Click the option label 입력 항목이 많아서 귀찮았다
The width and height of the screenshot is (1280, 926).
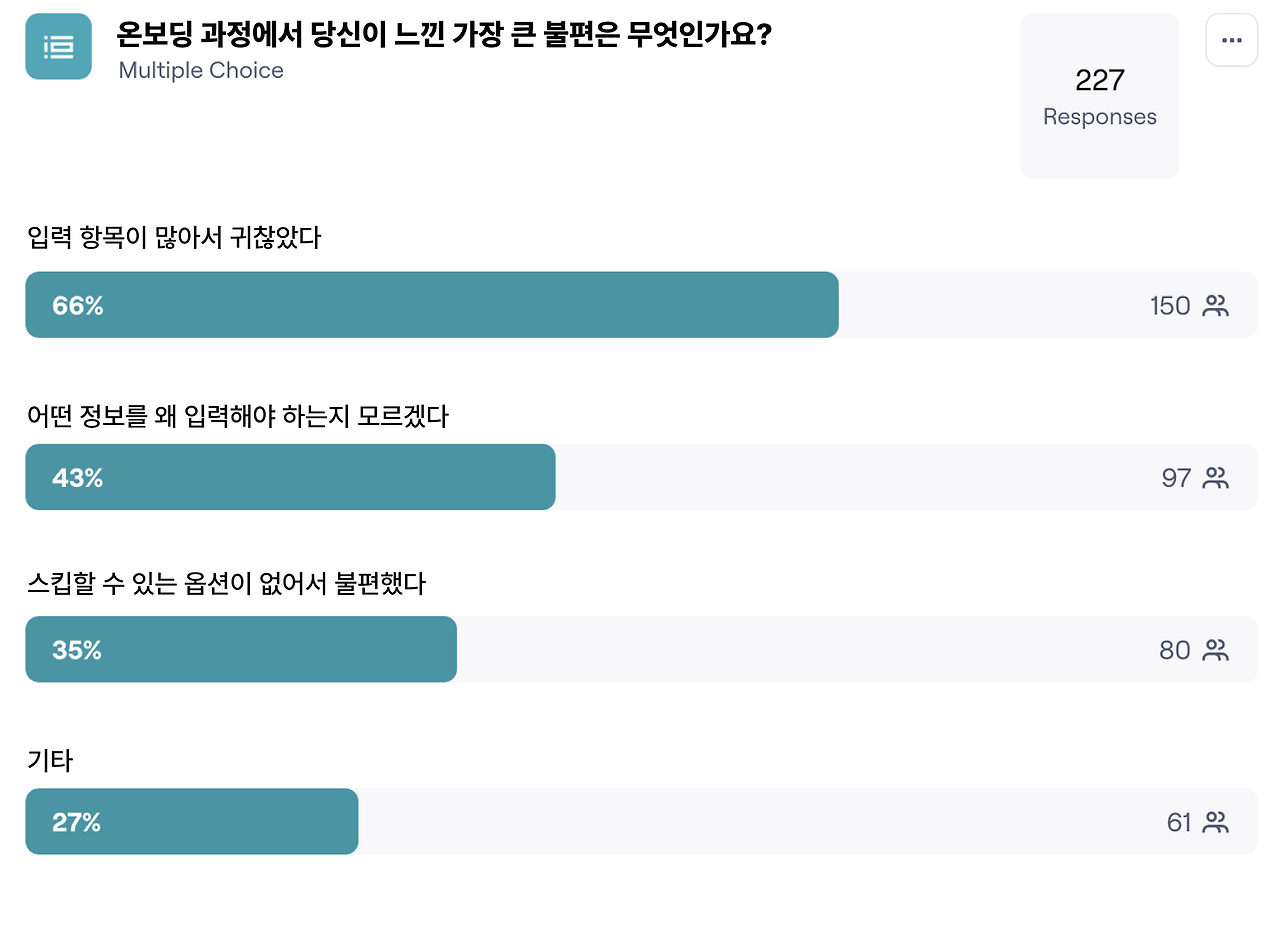tap(174, 239)
